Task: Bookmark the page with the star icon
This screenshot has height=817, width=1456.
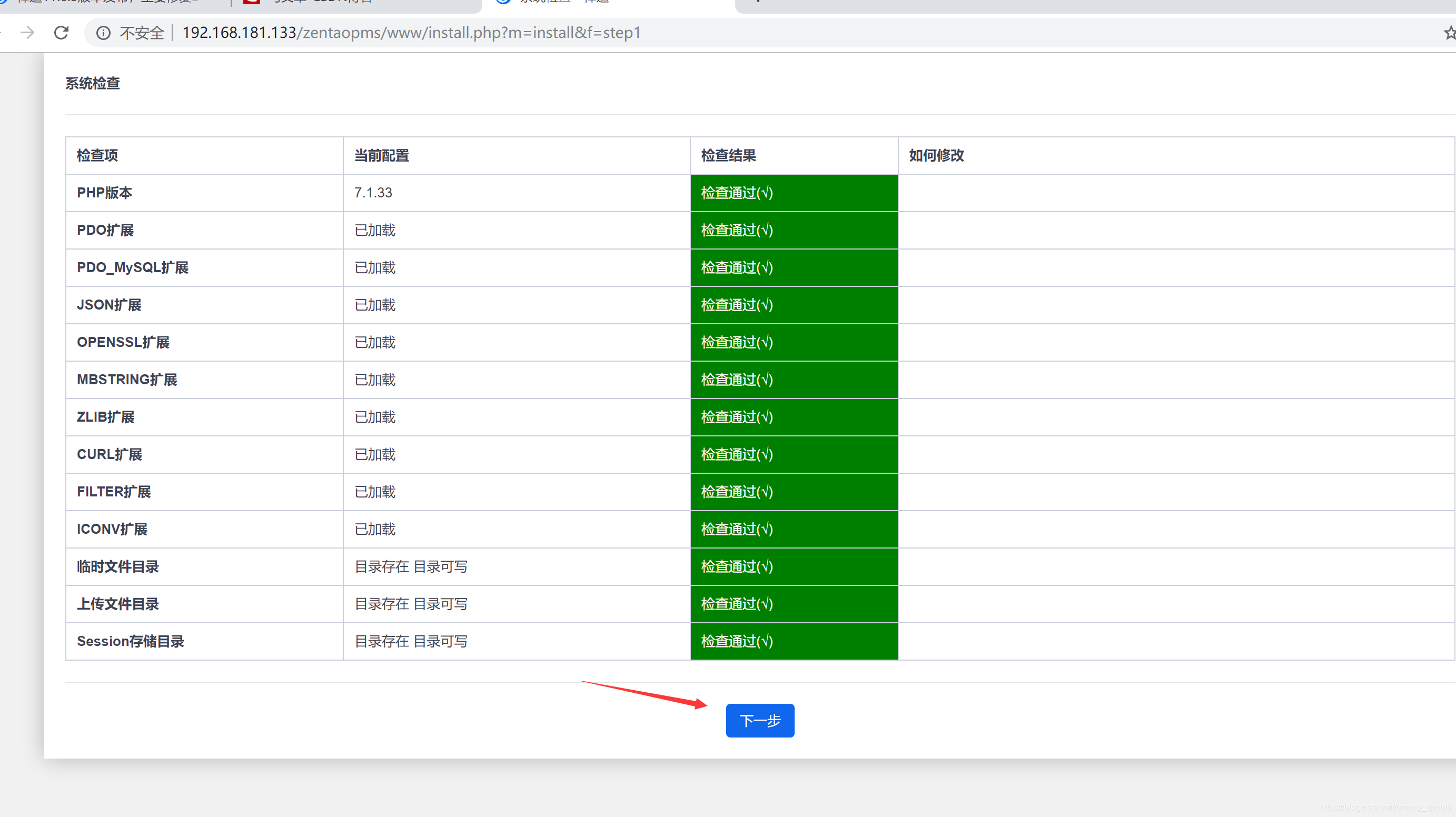Action: pos(1449,33)
